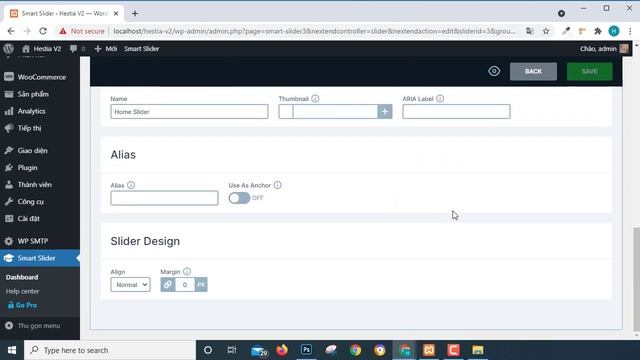Open Help center submenu link
This screenshot has height=360, width=640.
22,291
